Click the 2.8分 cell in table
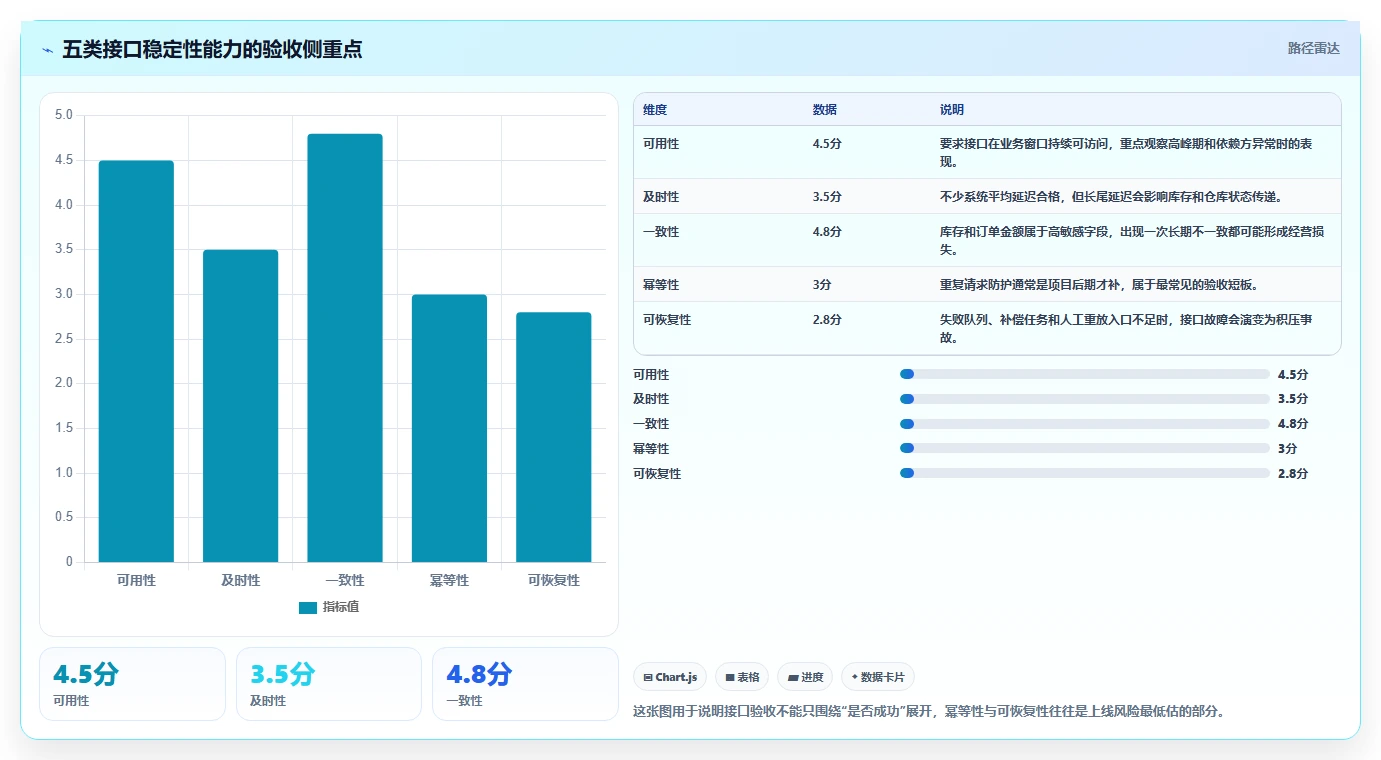Viewport: 1381px width, 760px height. [827, 320]
